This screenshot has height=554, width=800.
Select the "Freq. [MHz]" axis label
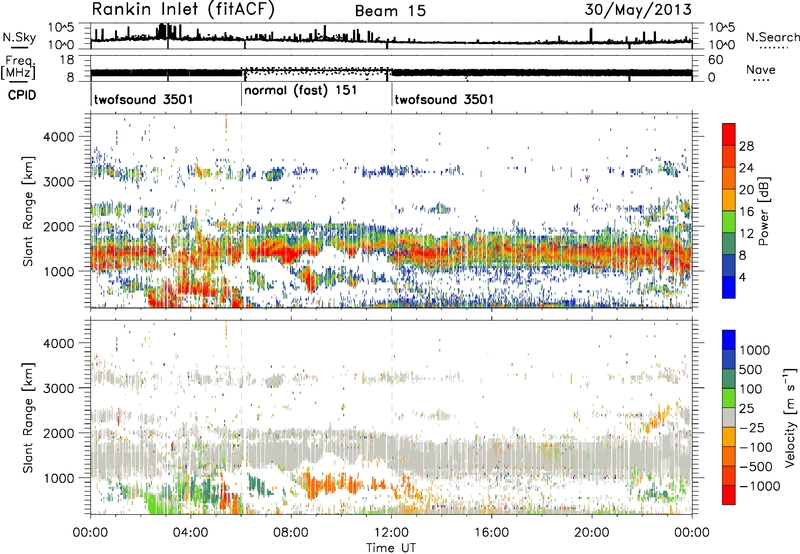18,67
